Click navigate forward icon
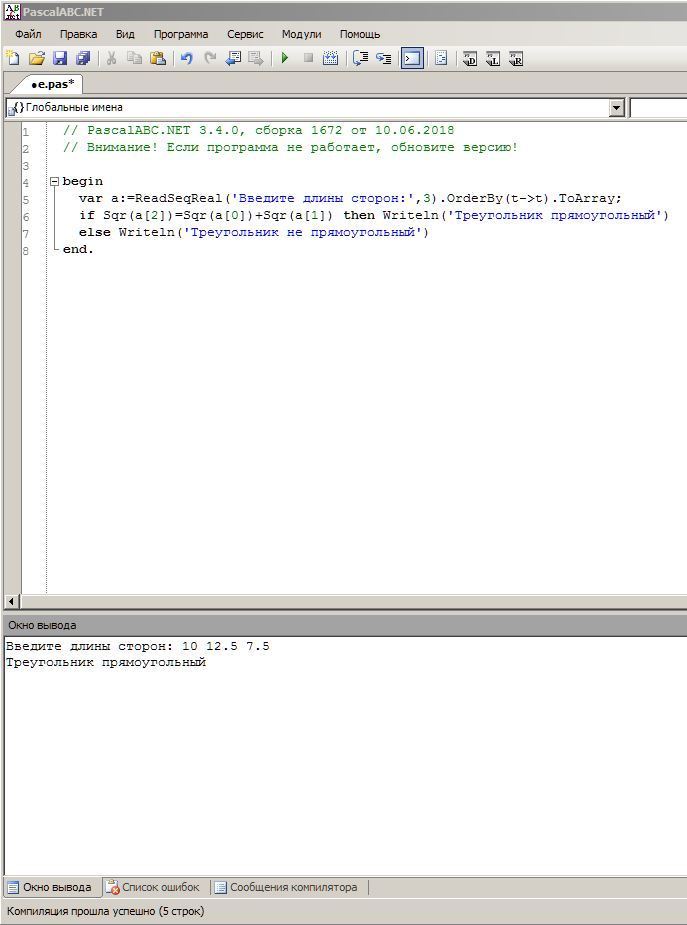Viewport: 687px width, 925px height. [255, 58]
